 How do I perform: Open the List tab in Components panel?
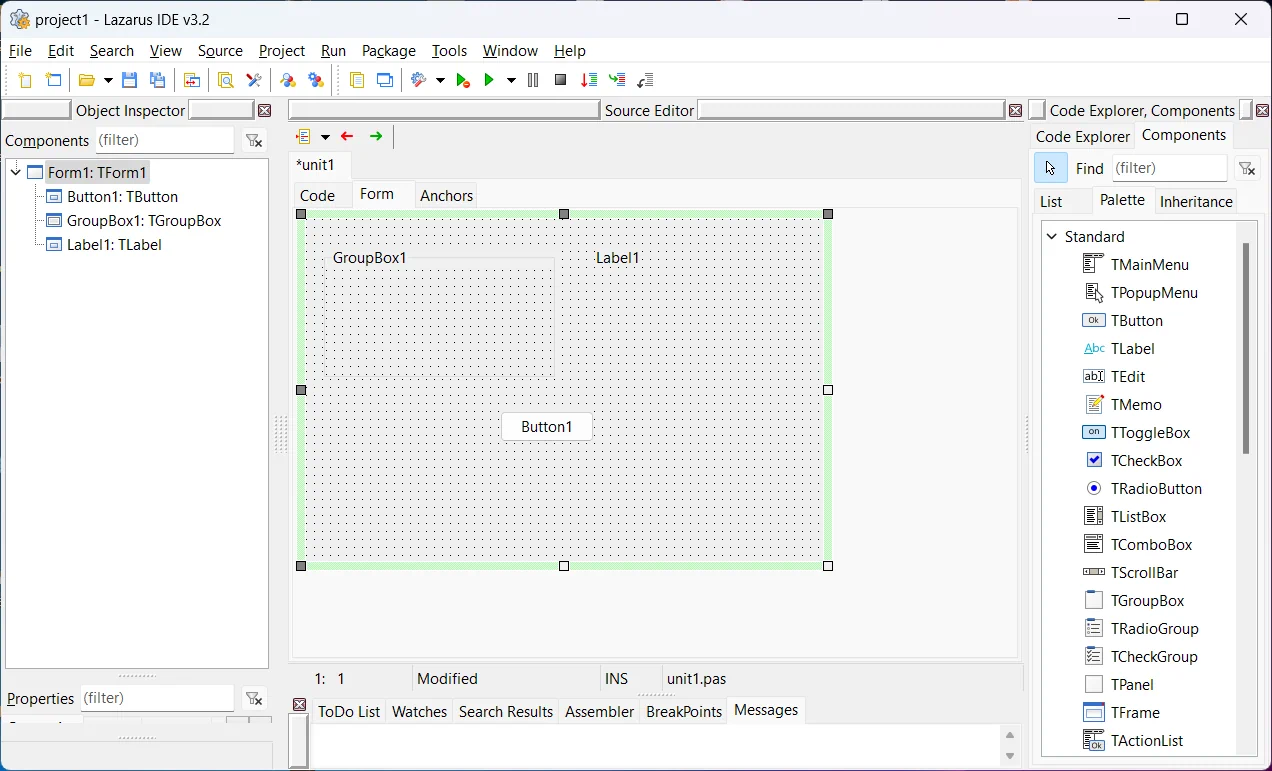point(1051,201)
